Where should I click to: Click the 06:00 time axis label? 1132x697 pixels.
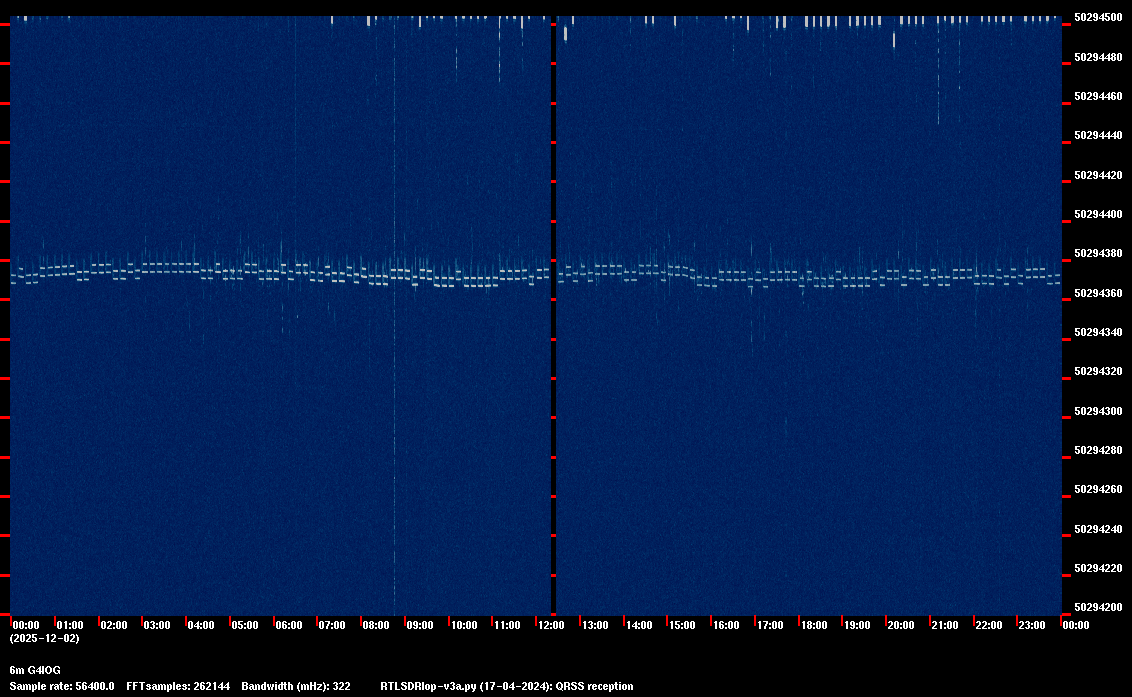(289, 625)
